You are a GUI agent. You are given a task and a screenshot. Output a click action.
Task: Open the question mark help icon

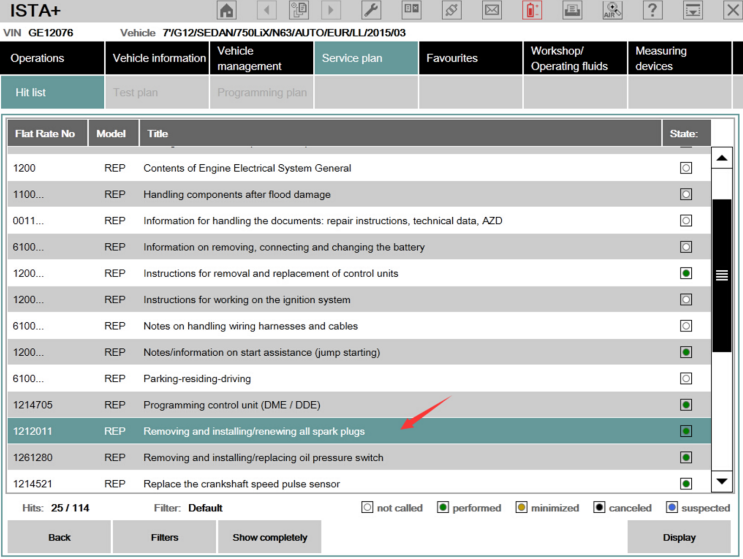(652, 11)
